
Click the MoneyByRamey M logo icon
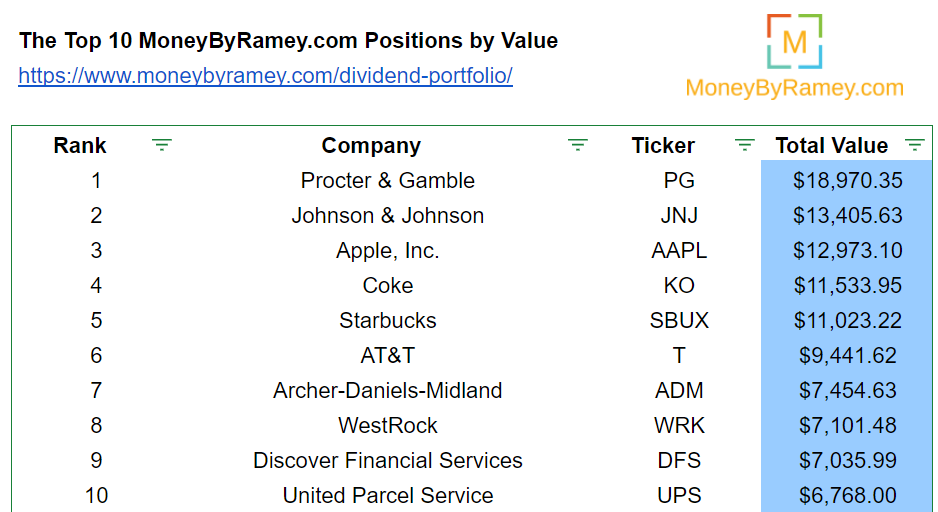pyautogui.click(x=794, y=41)
